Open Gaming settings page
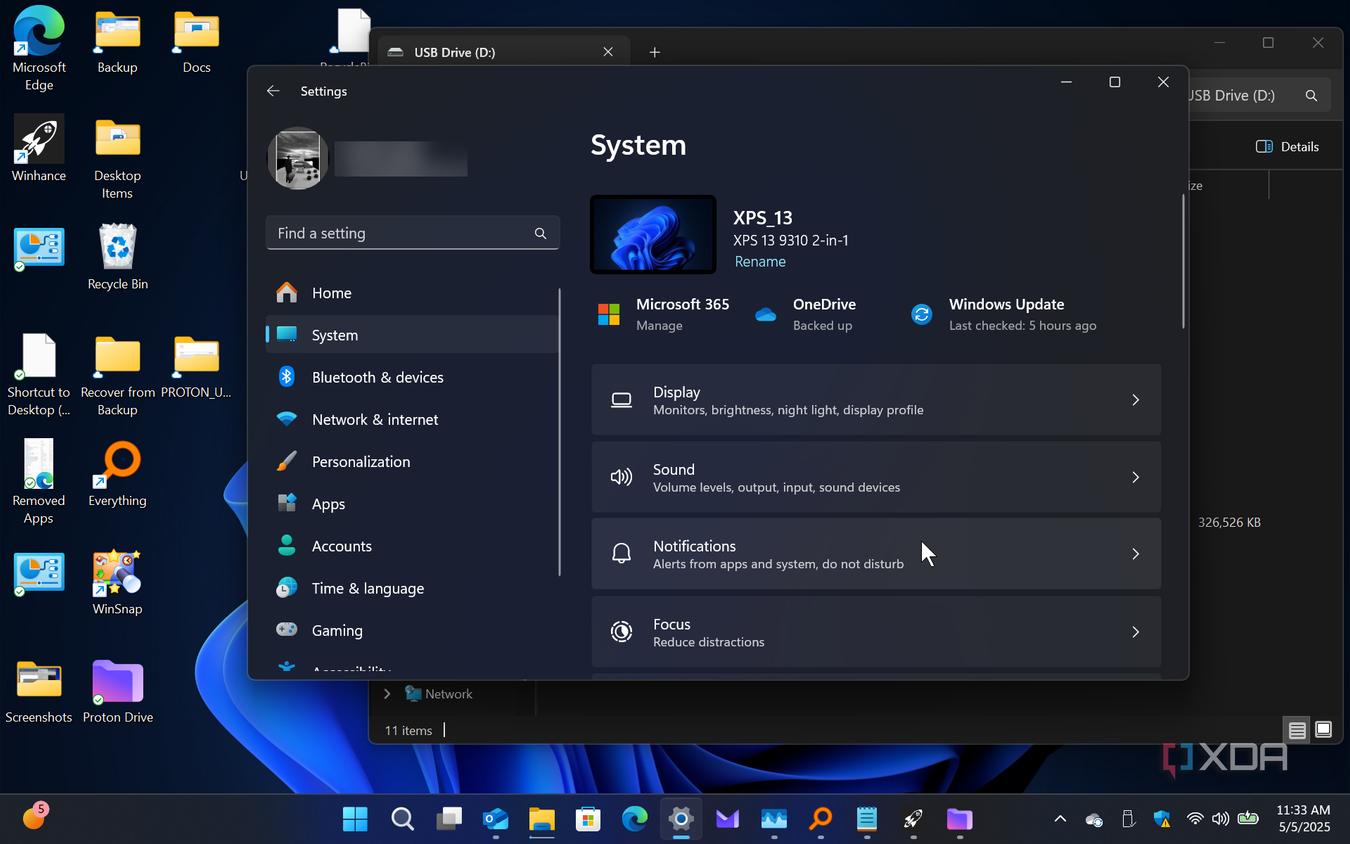The image size is (1350, 844). pos(412,630)
